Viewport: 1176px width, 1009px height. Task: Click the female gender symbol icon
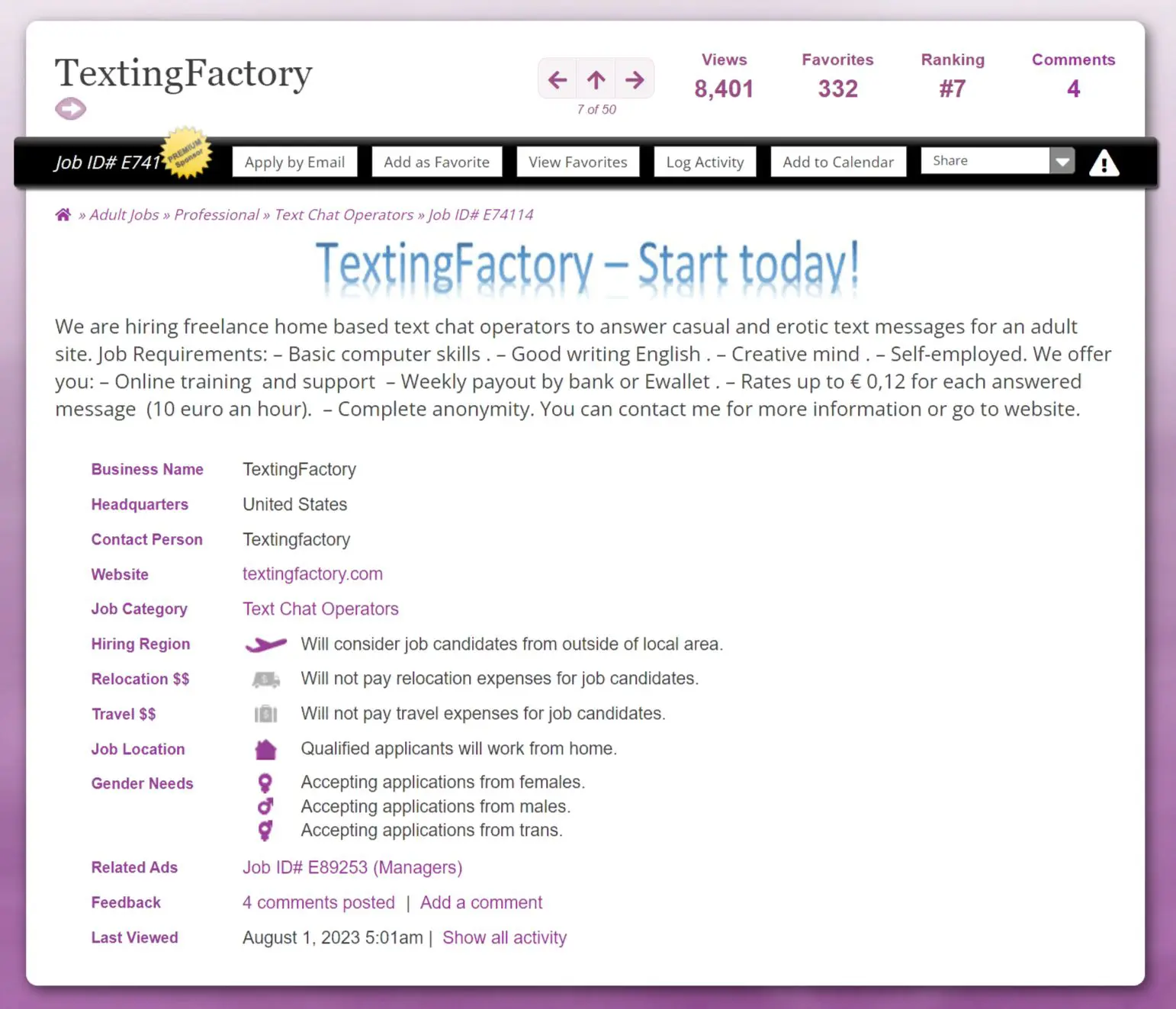(265, 782)
